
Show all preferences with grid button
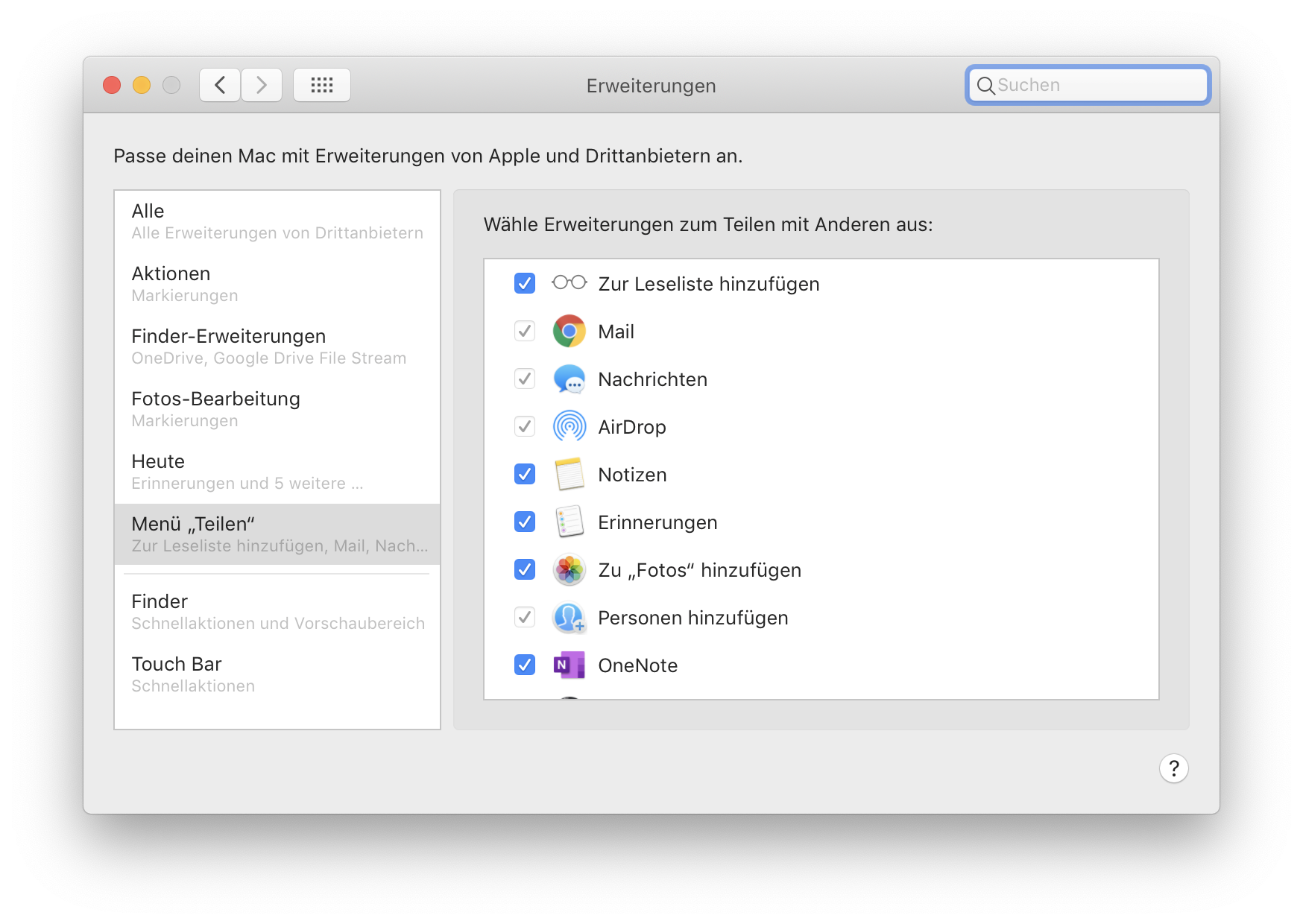pyautogui.click(x=322, y=85)
